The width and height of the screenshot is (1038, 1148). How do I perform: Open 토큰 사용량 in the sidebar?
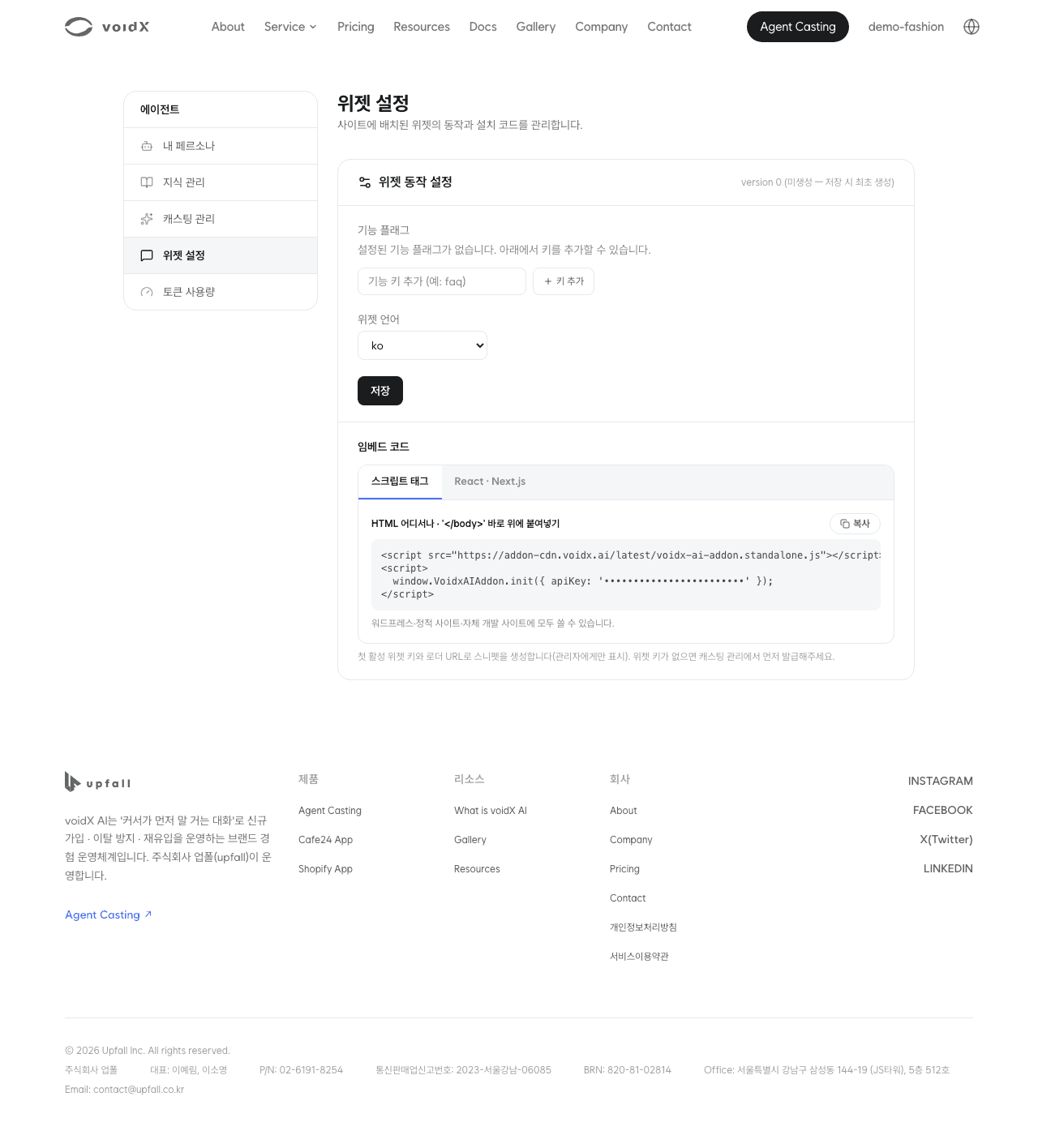221,292
